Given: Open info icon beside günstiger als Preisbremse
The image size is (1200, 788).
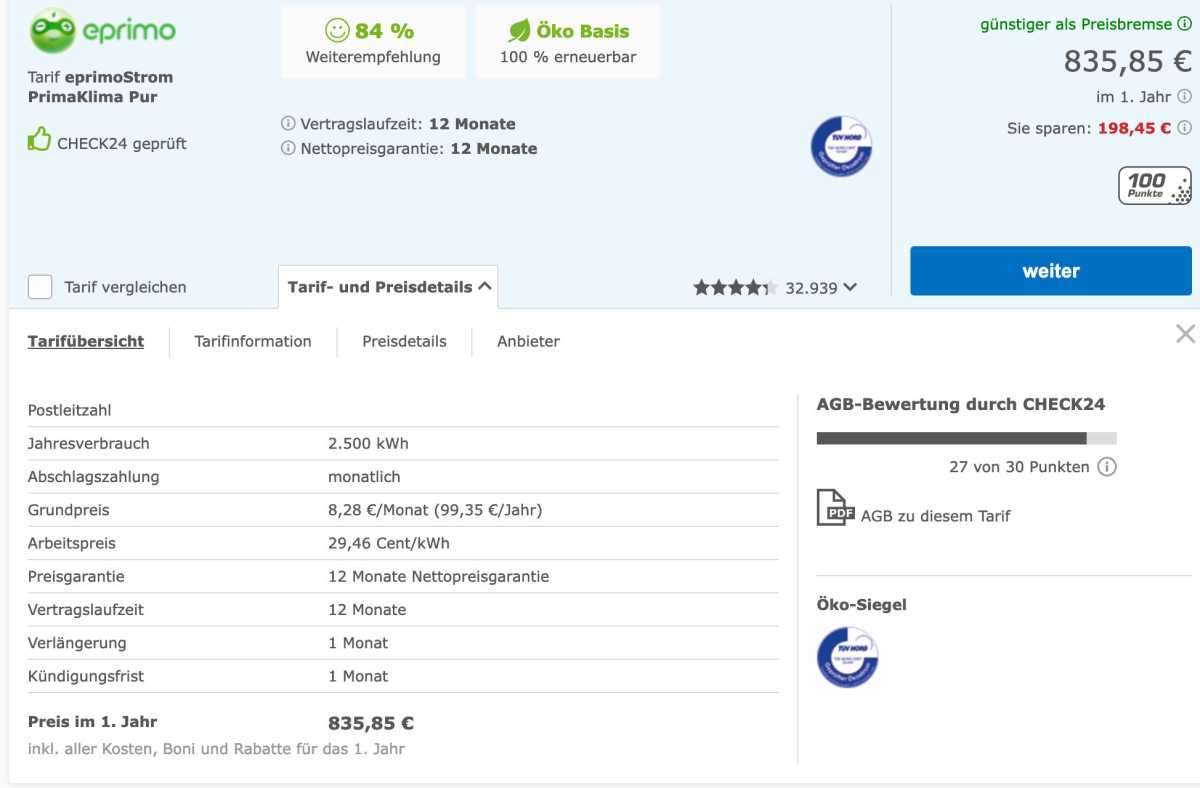Looking at the screenshot, I should [x=1184, y=24].
